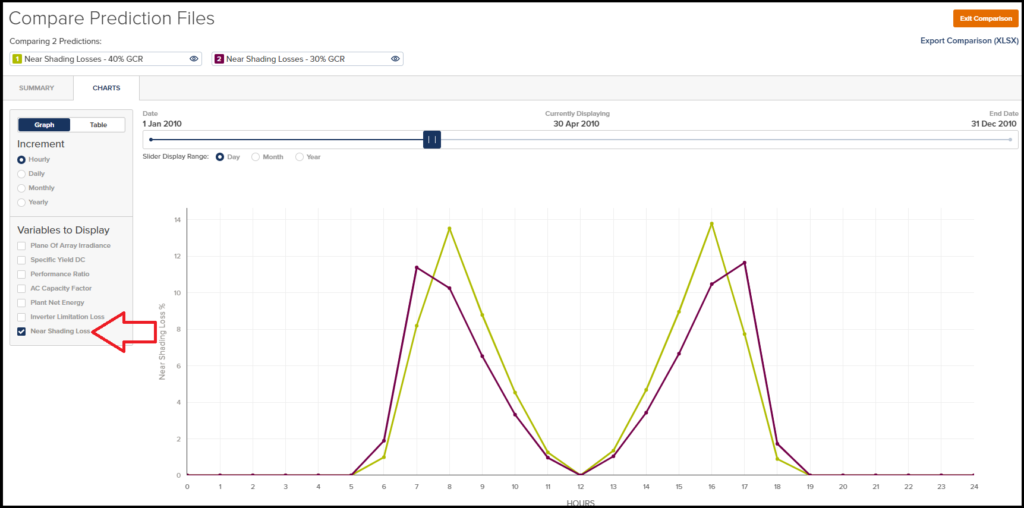Click end endpoint of date slider track
Viewport: 1024px width, 508px height.
pyautogui.click(x=1010, y=140)
